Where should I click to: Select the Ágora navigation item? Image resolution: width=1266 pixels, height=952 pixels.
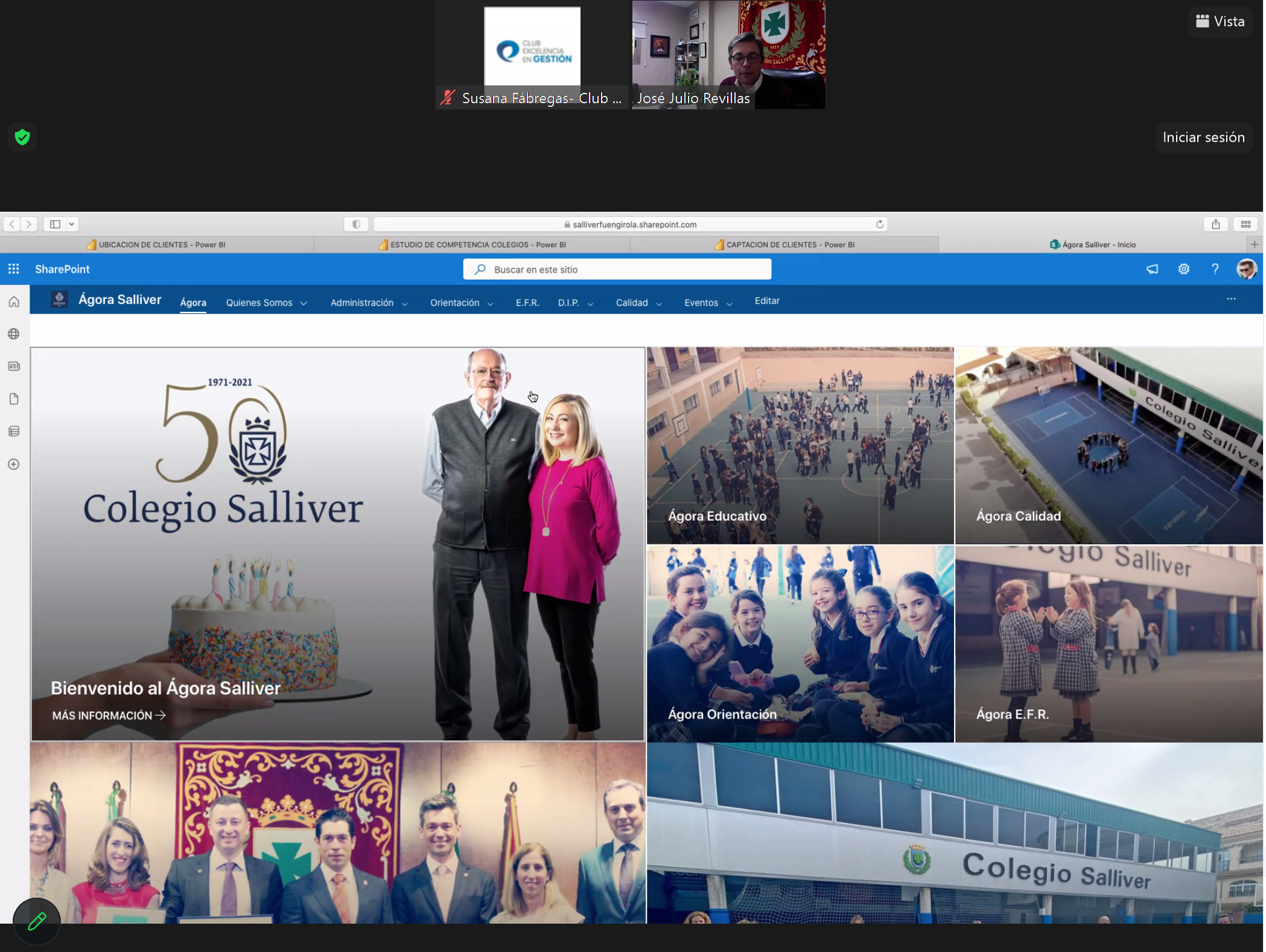tap(193, 303)
